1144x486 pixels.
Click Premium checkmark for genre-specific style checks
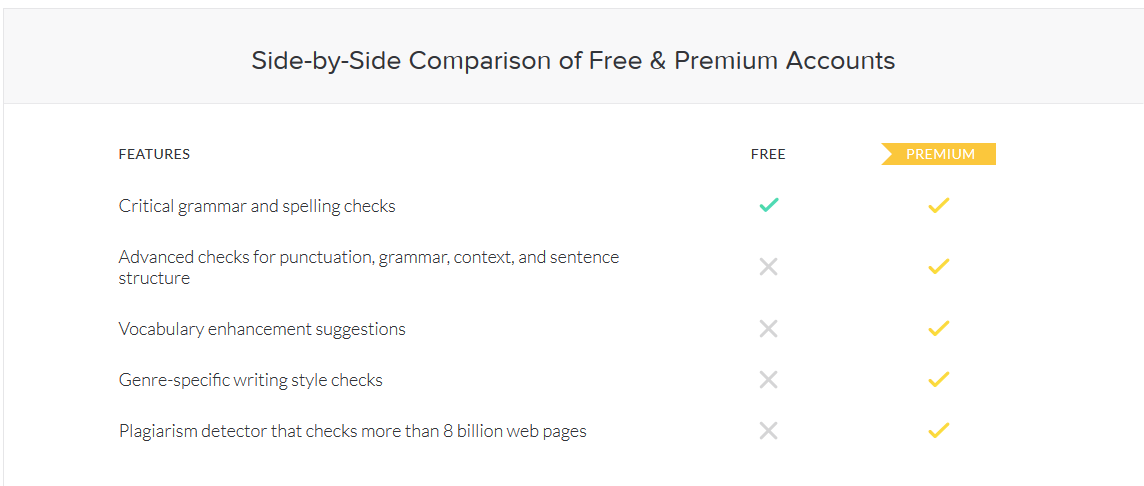(x=938, y=379)
